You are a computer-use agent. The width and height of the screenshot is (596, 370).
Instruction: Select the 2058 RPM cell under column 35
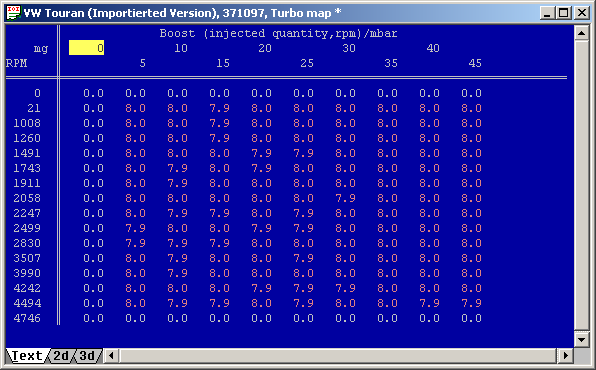coord(387,198)
